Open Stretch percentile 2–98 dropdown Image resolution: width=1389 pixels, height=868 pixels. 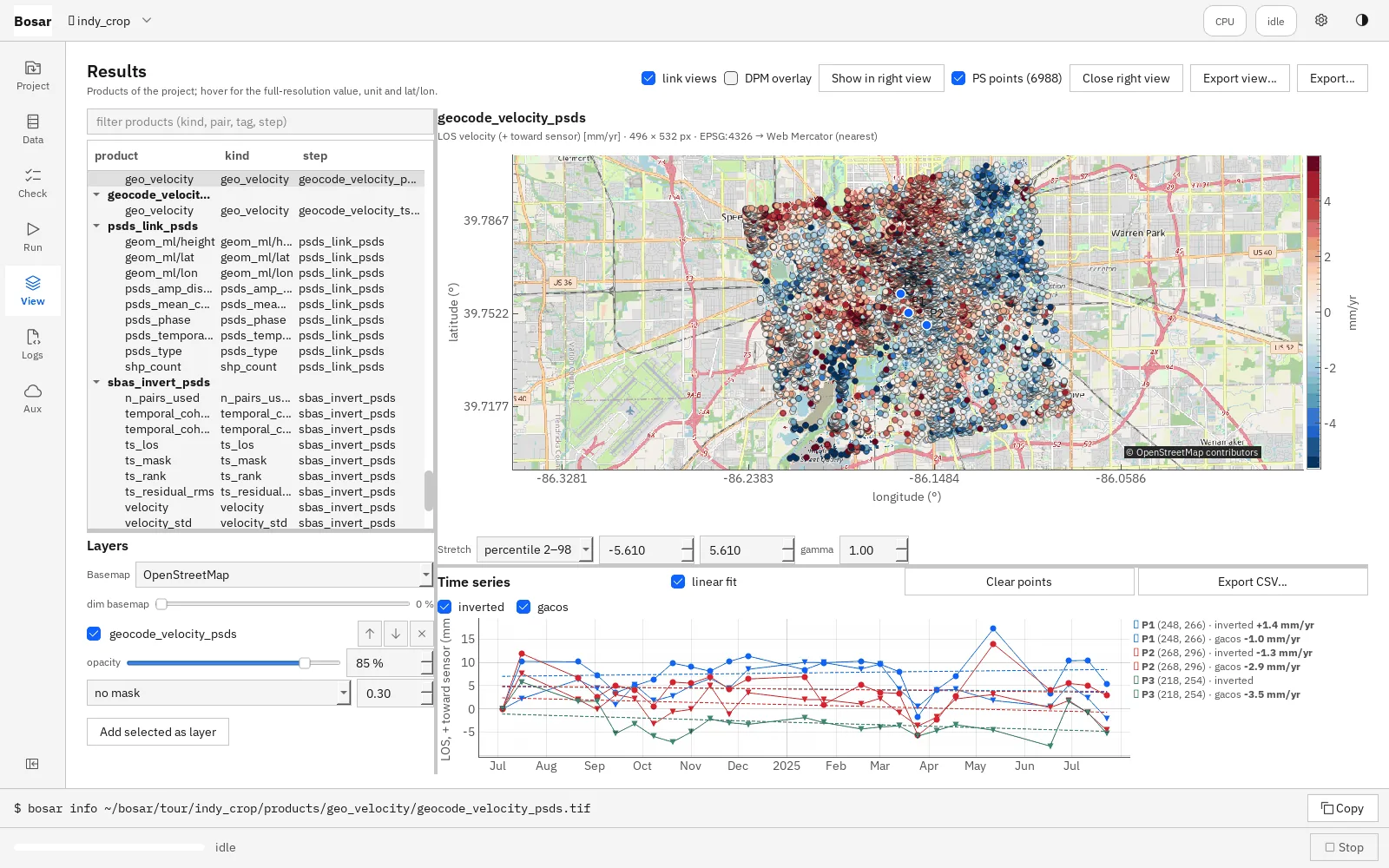535,549
